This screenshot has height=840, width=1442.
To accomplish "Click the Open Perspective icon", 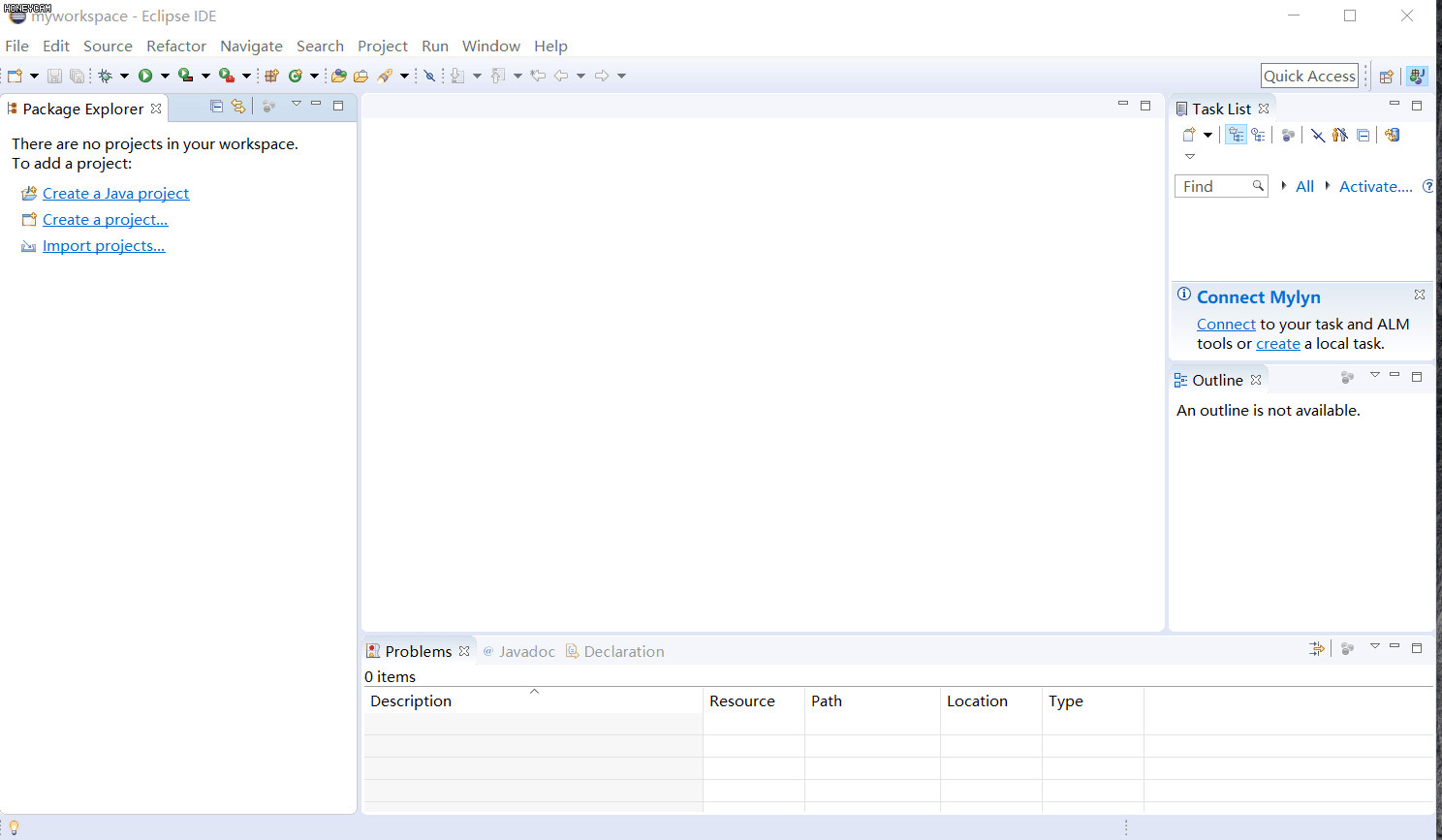I will 1387,77.
